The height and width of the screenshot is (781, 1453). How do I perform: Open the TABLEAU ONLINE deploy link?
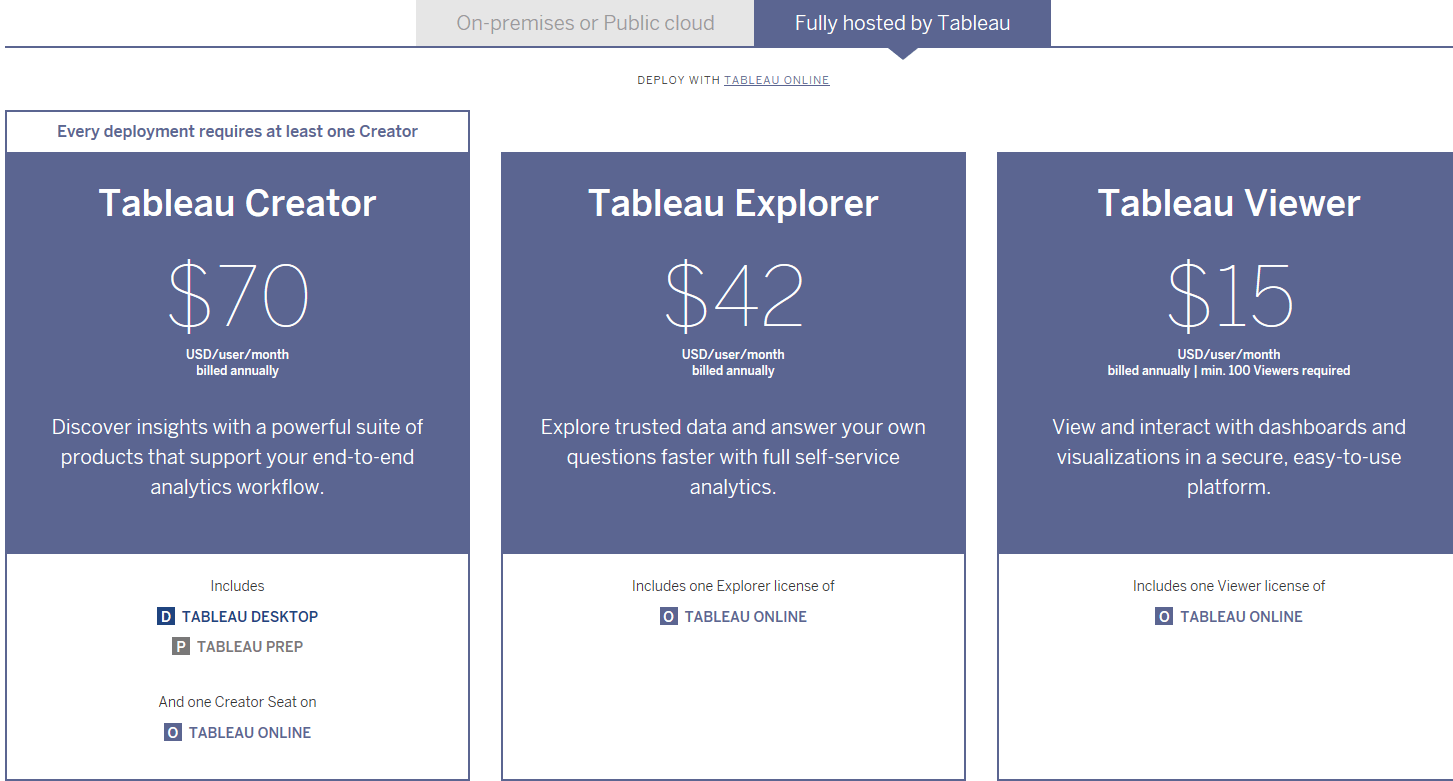[x=777, y=80]
